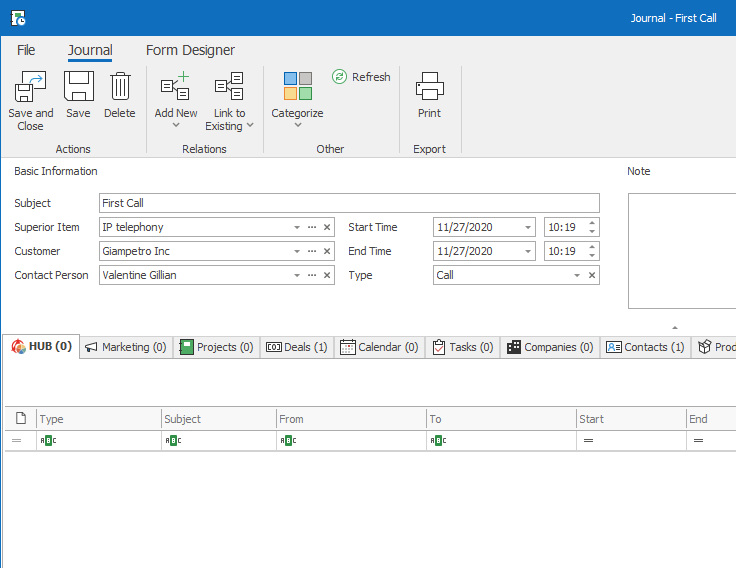
Task: Open Customer browse ellipsis button
Action: tap(312, 252)
